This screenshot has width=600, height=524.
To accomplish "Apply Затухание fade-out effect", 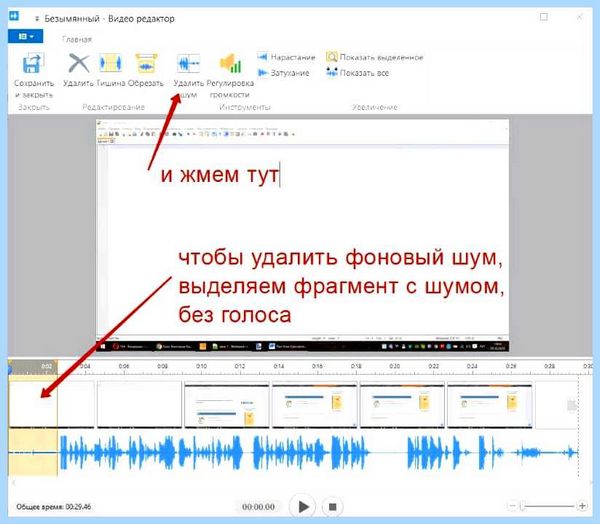I will (x=283, y=73).
